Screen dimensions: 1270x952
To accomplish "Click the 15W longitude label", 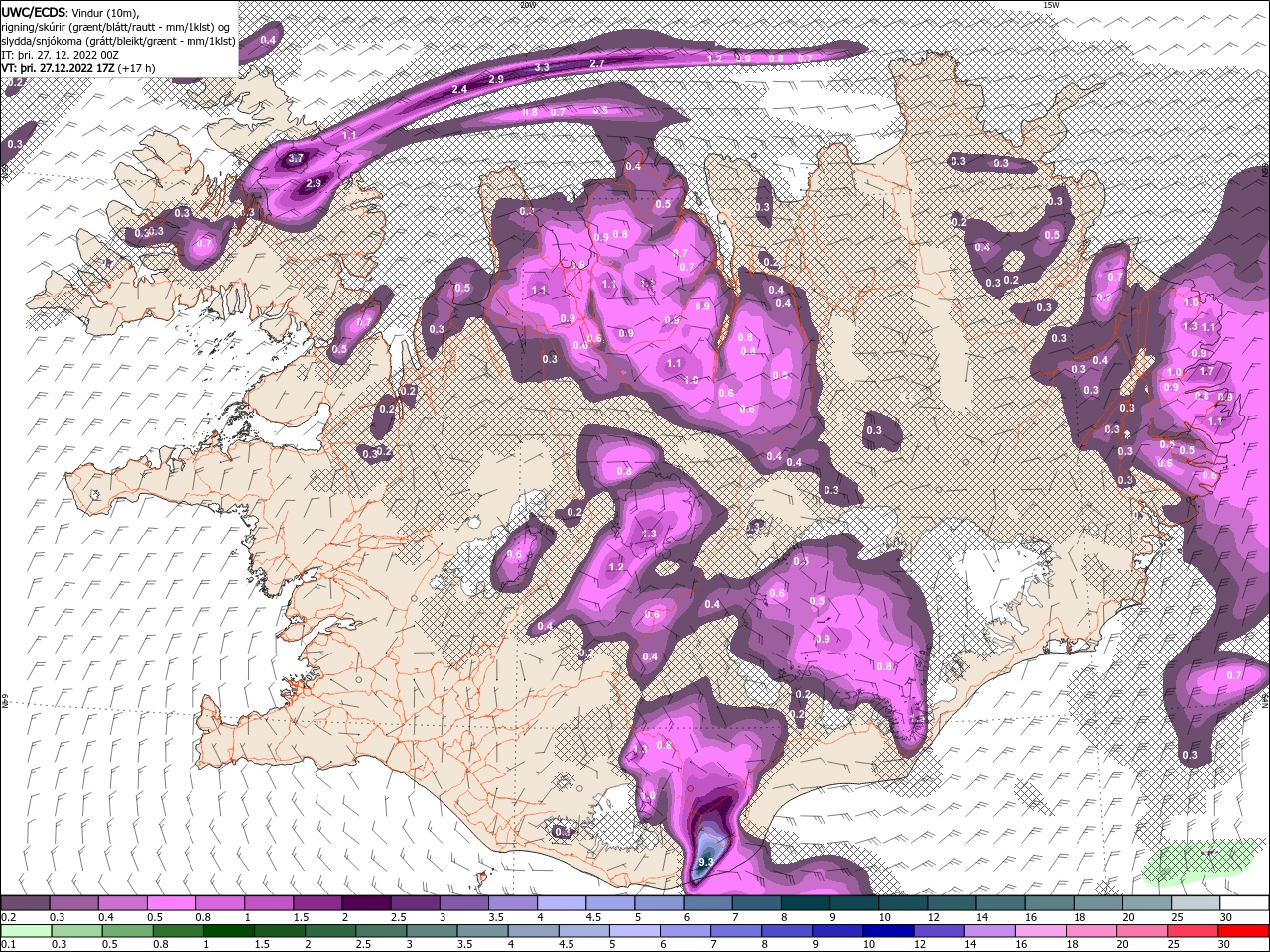I will pos(1052,4).
